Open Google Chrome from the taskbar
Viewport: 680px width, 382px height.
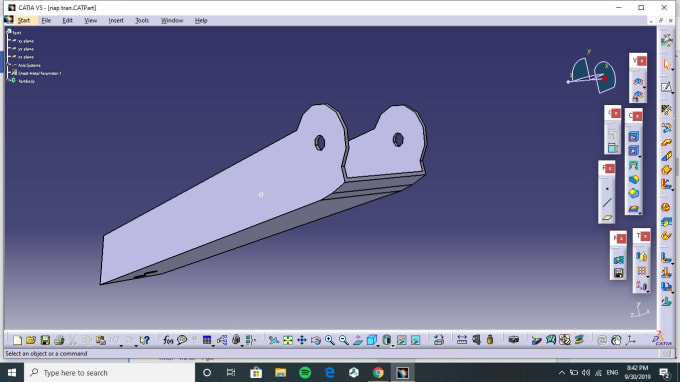[378, 372]
